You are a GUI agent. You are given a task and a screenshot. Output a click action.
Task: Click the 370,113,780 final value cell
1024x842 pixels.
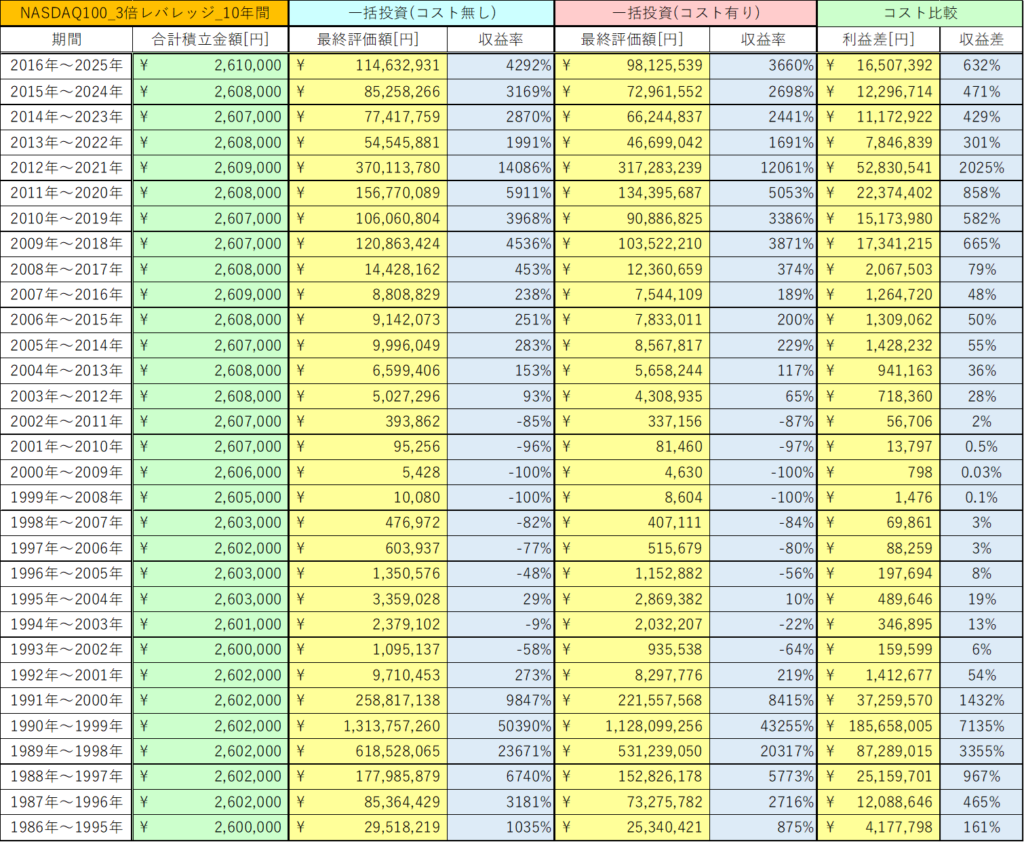pos(368,167)
